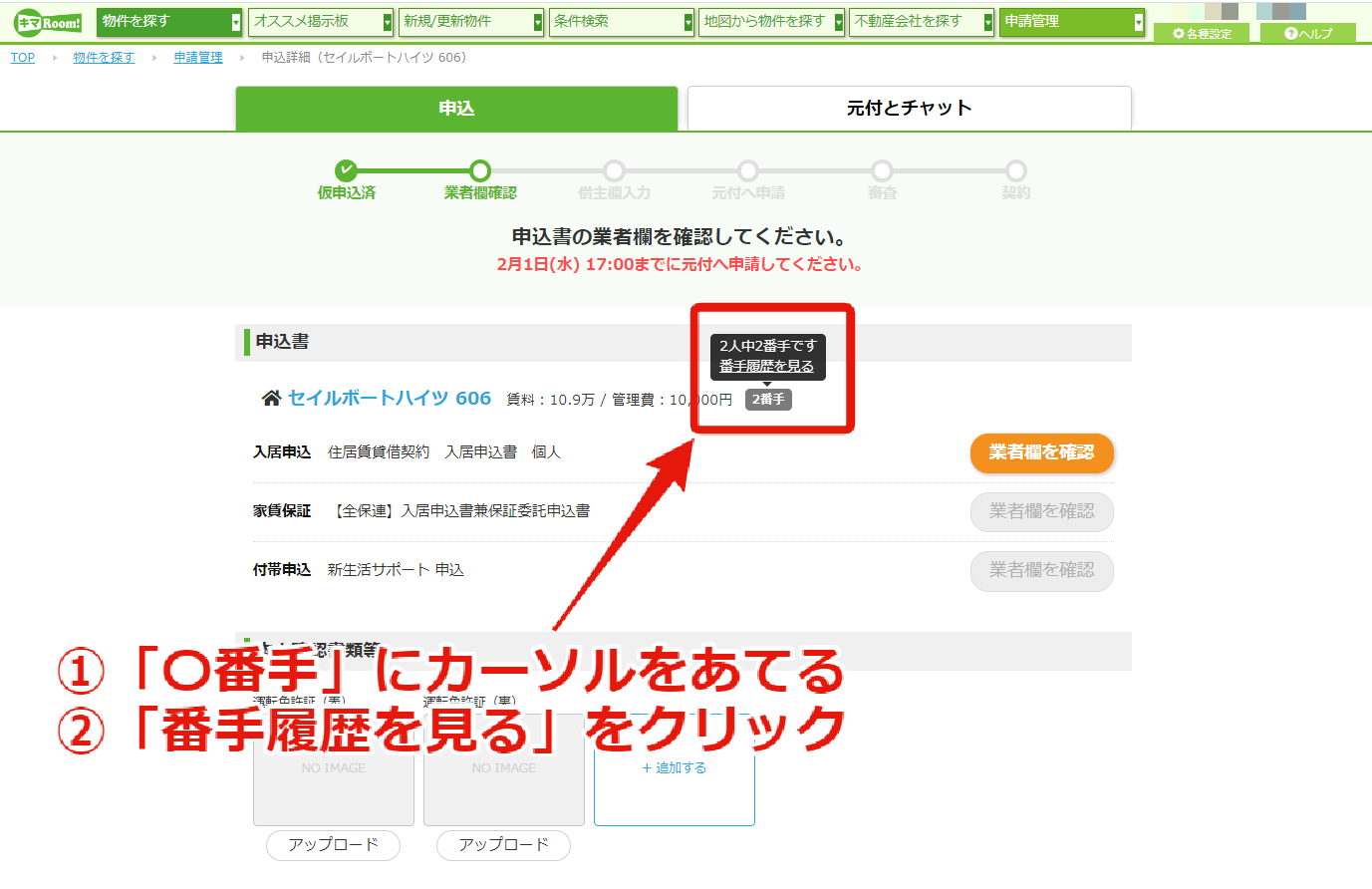This screenshot has width=1372, height=889.
Task: Open the 新規/更新物件 dropdown menu
Action: (470, 22)
